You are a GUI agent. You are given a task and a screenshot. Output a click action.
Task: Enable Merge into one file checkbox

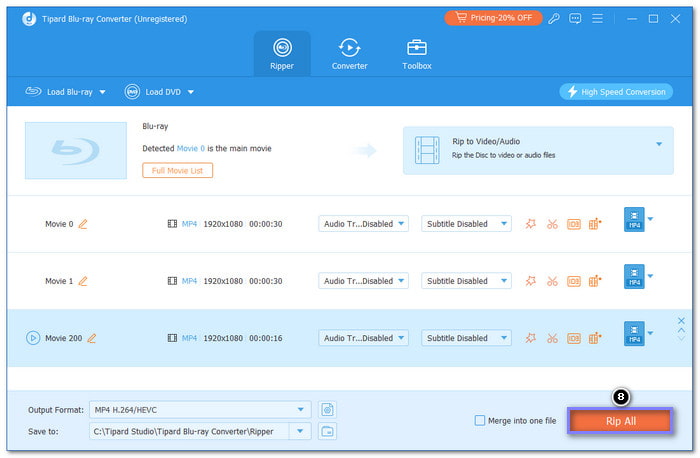[x=481, y=421]
